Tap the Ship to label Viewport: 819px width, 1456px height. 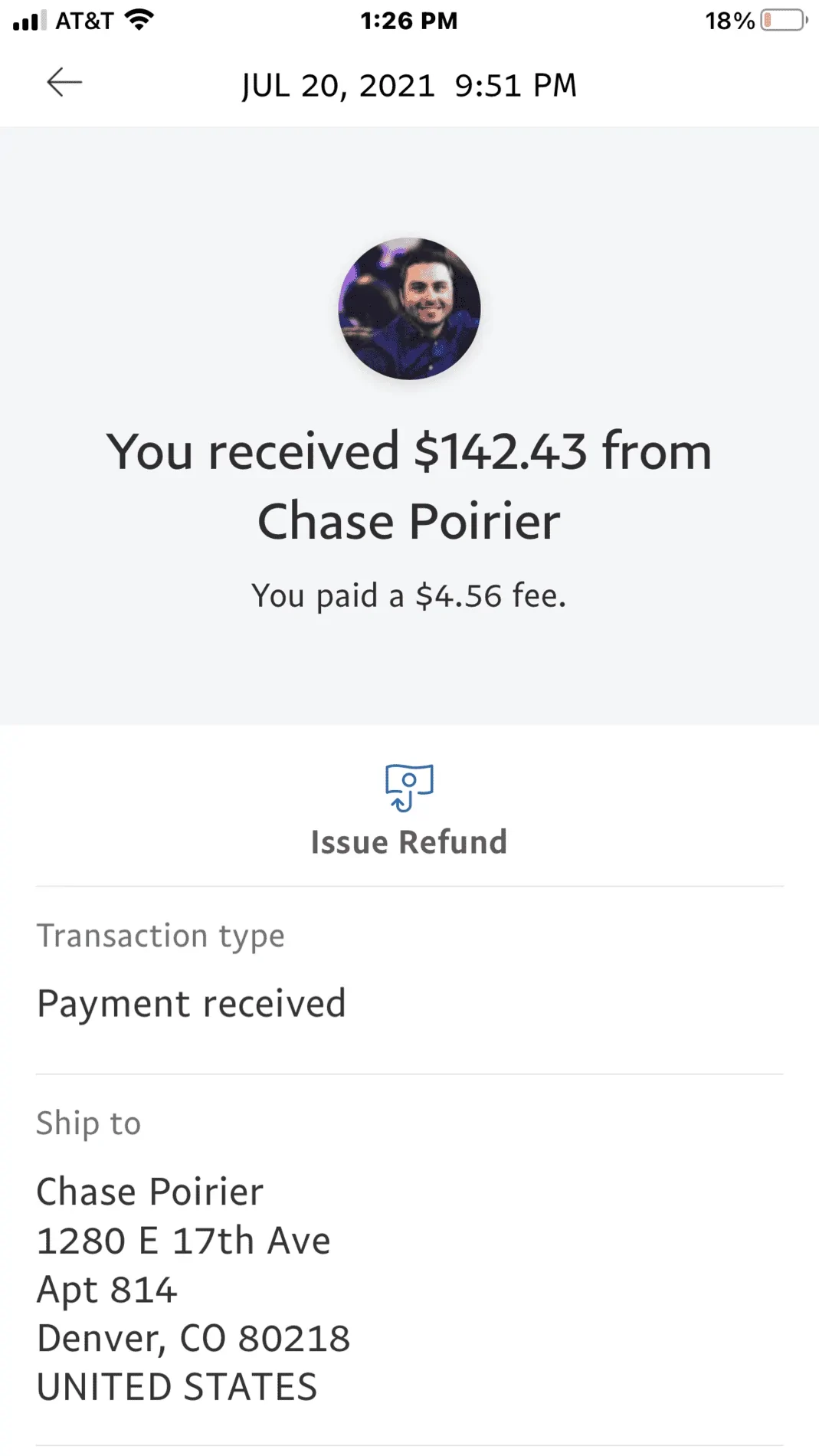point(89,1123)
